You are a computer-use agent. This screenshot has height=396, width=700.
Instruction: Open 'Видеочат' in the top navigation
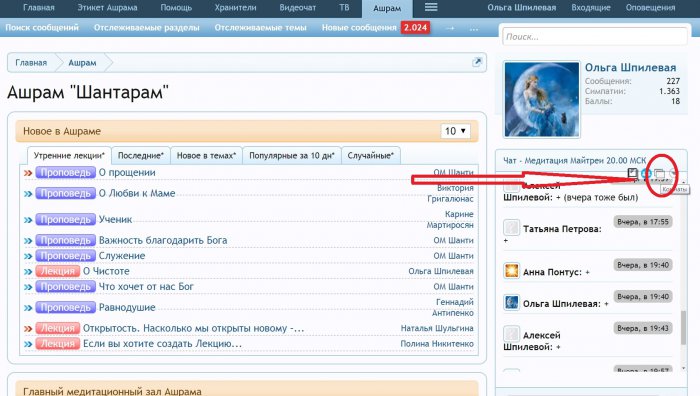pyautogui.click(x=297, y=8)
